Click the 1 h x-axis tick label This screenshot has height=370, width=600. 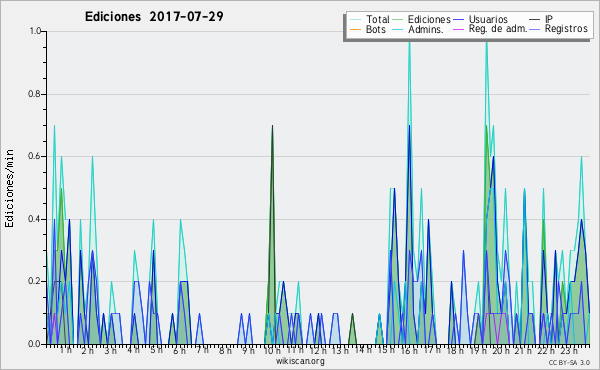coord(65,350)
